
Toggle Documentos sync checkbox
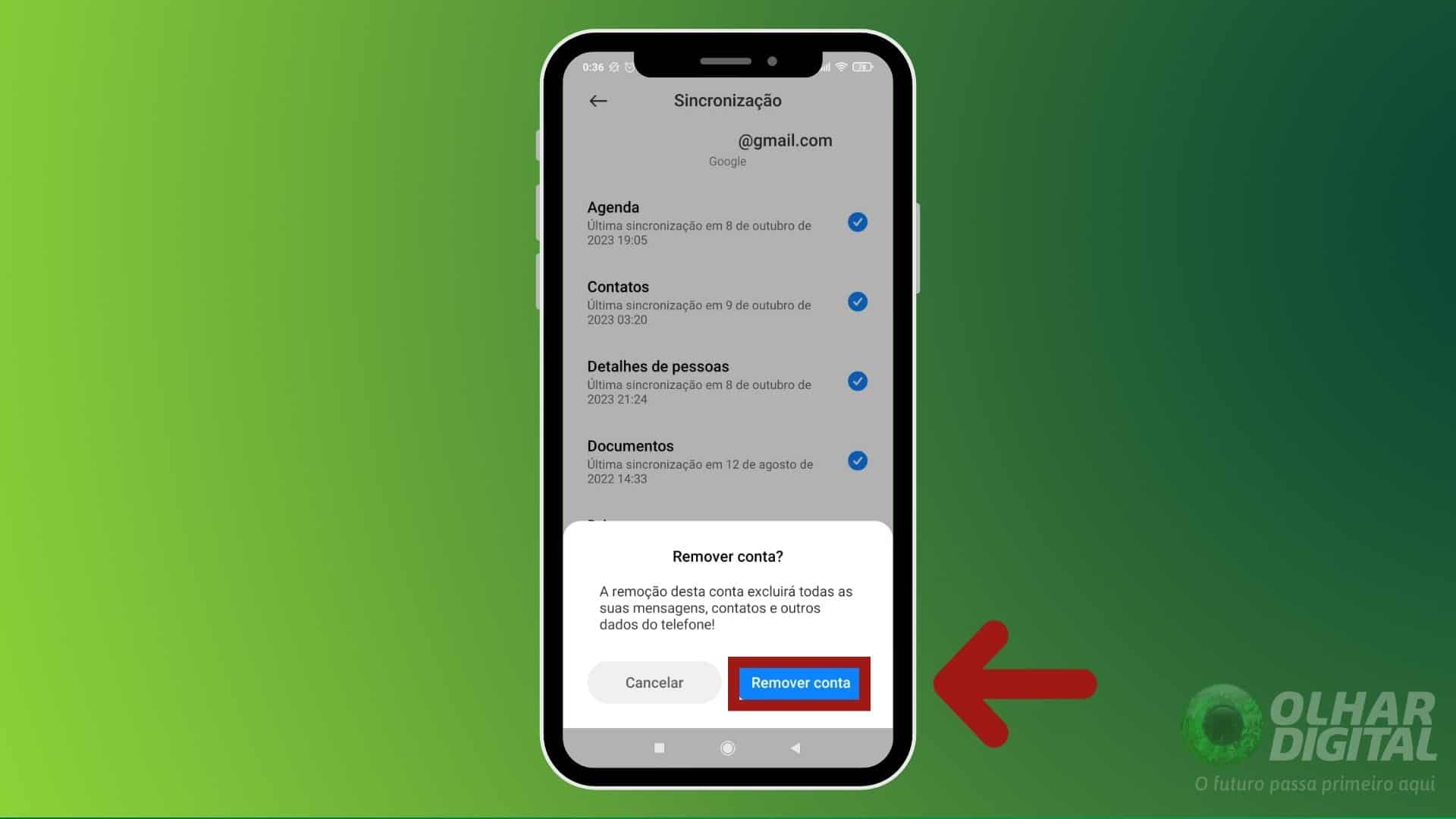click(x=857, y=460)
